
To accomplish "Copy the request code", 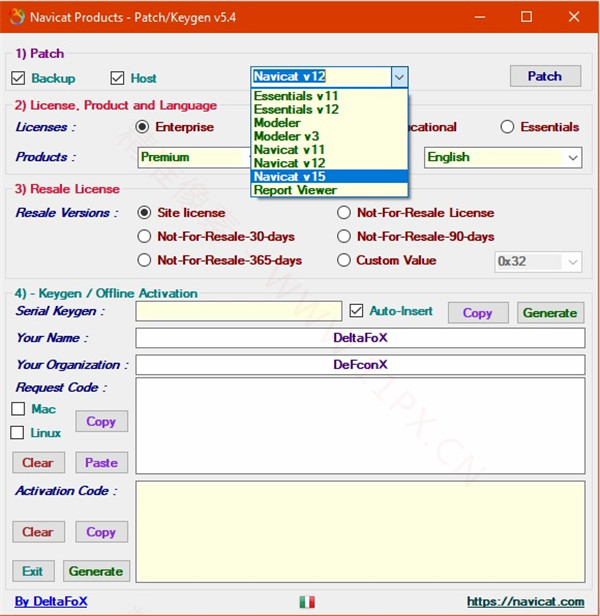I will [x=101, y=421].
